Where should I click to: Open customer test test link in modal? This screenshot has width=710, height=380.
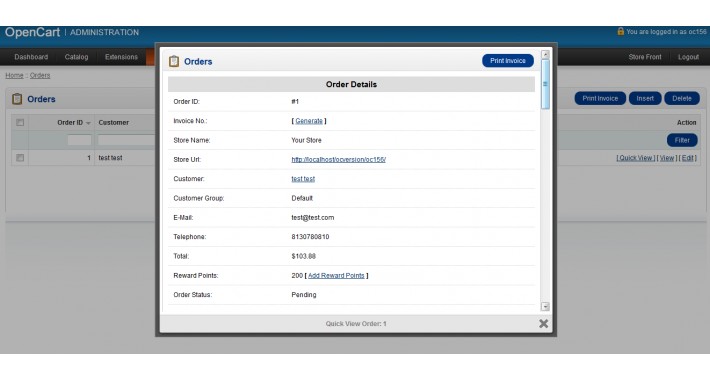(303, 179)
